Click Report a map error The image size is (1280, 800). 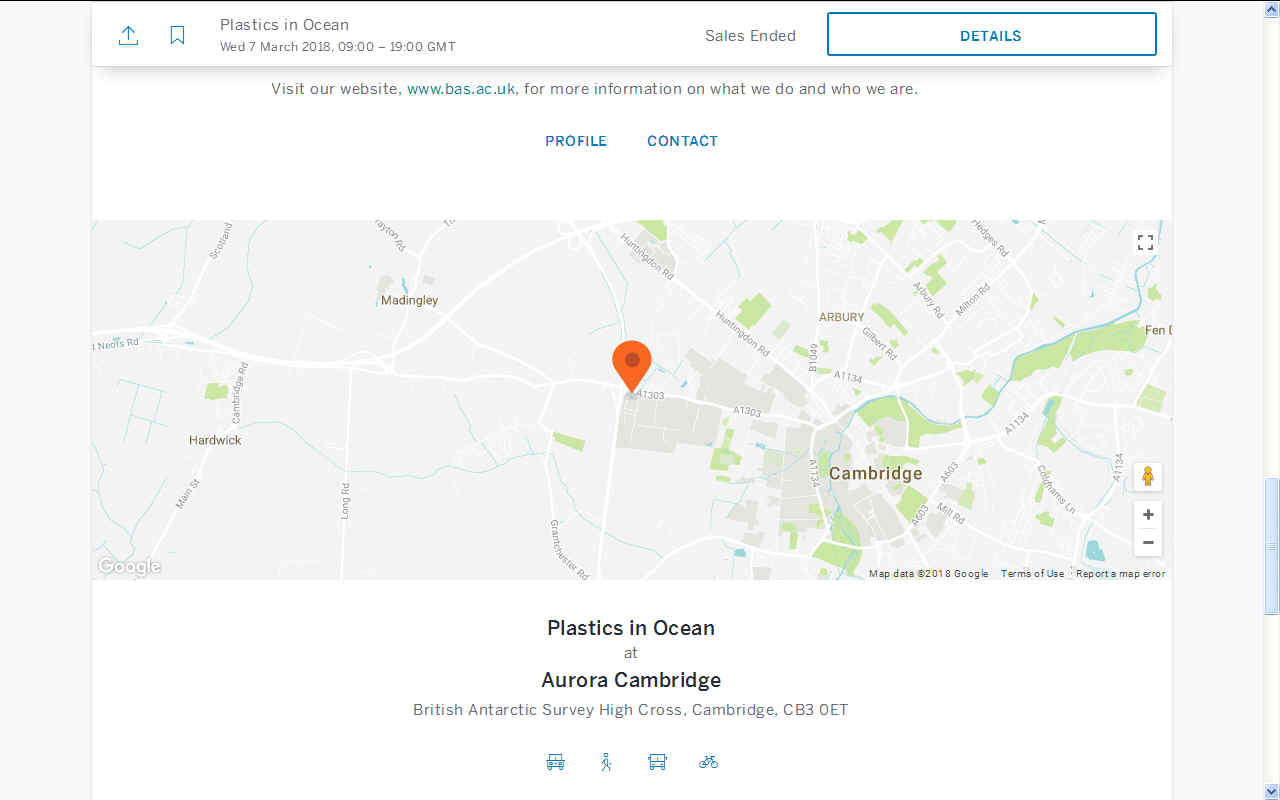(x=1120, y=574)
